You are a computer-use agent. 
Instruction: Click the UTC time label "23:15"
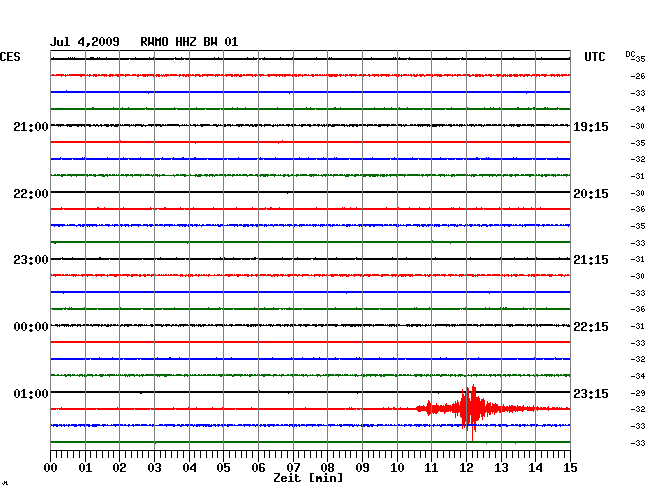591,393
